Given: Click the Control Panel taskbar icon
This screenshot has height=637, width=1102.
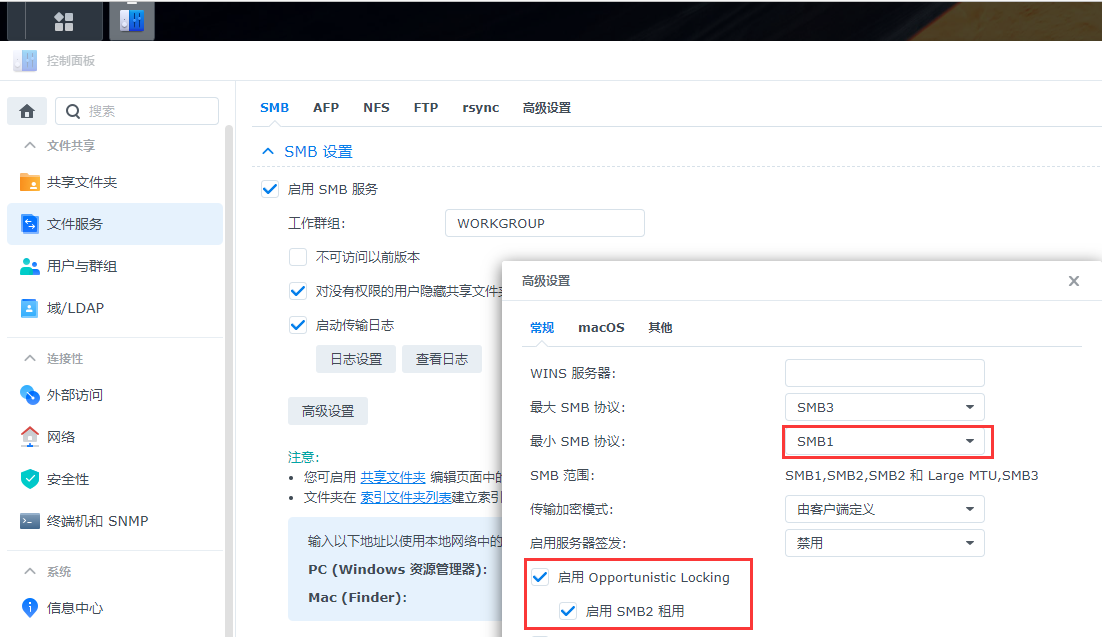Looking at the screenshot, I should pyautogui.click(x=131, y=21).
